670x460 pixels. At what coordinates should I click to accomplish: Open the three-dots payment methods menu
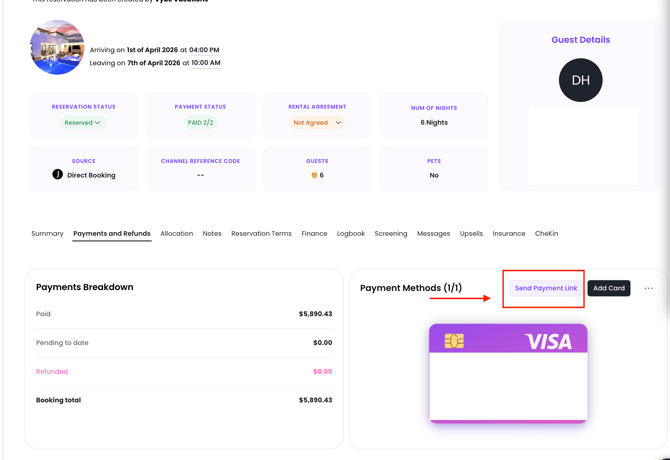(x=648, y=288)
